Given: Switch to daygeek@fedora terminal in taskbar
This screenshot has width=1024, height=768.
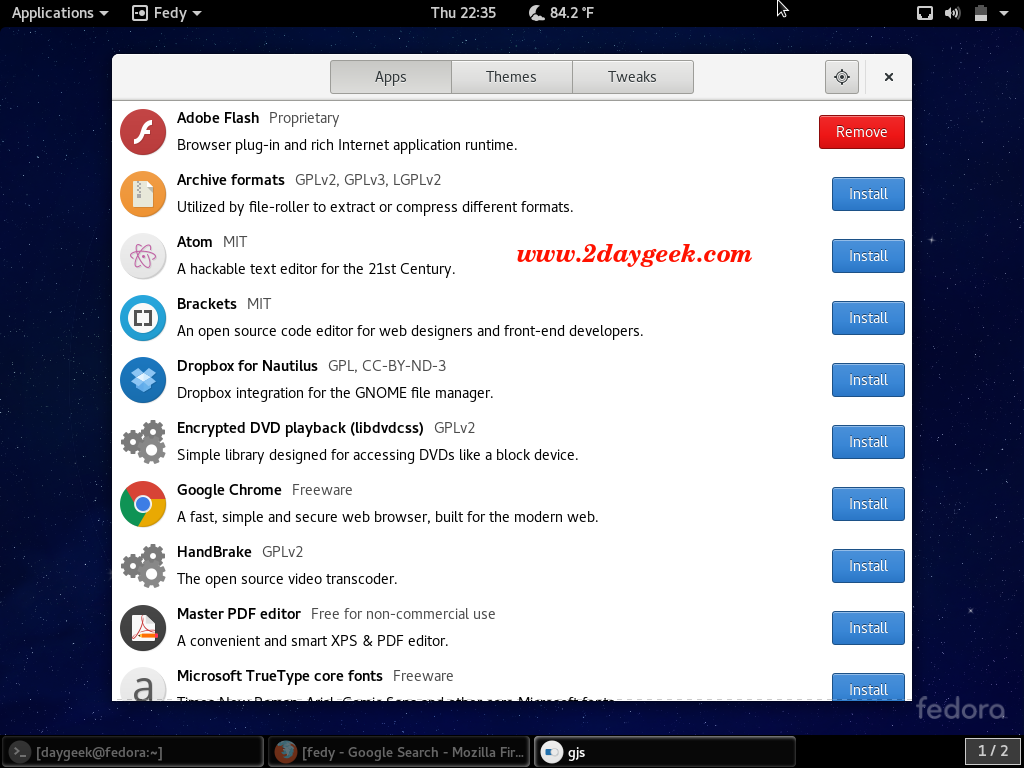Looking at the screenshot, I should click(x=133, y=752).
